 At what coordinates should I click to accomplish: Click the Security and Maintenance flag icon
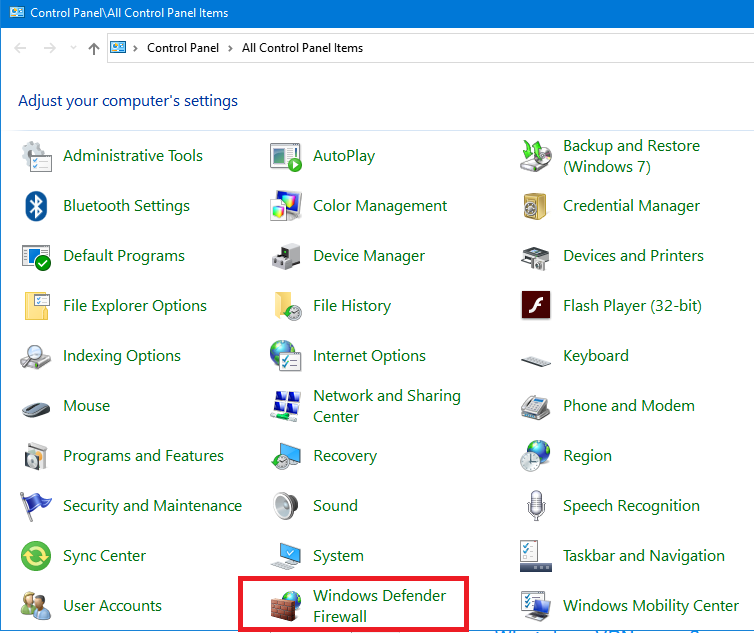tap(37, 506)
